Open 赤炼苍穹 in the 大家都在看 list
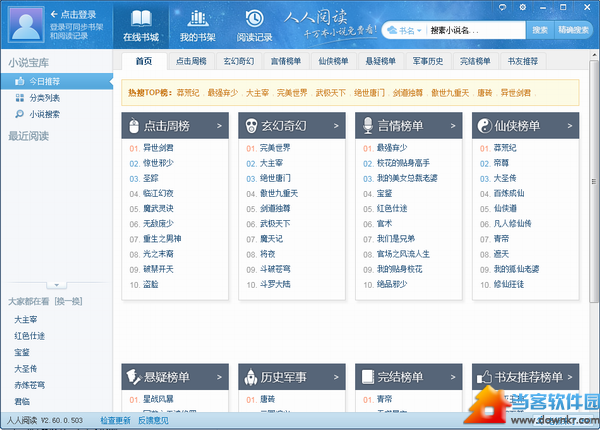 [29, 385]
